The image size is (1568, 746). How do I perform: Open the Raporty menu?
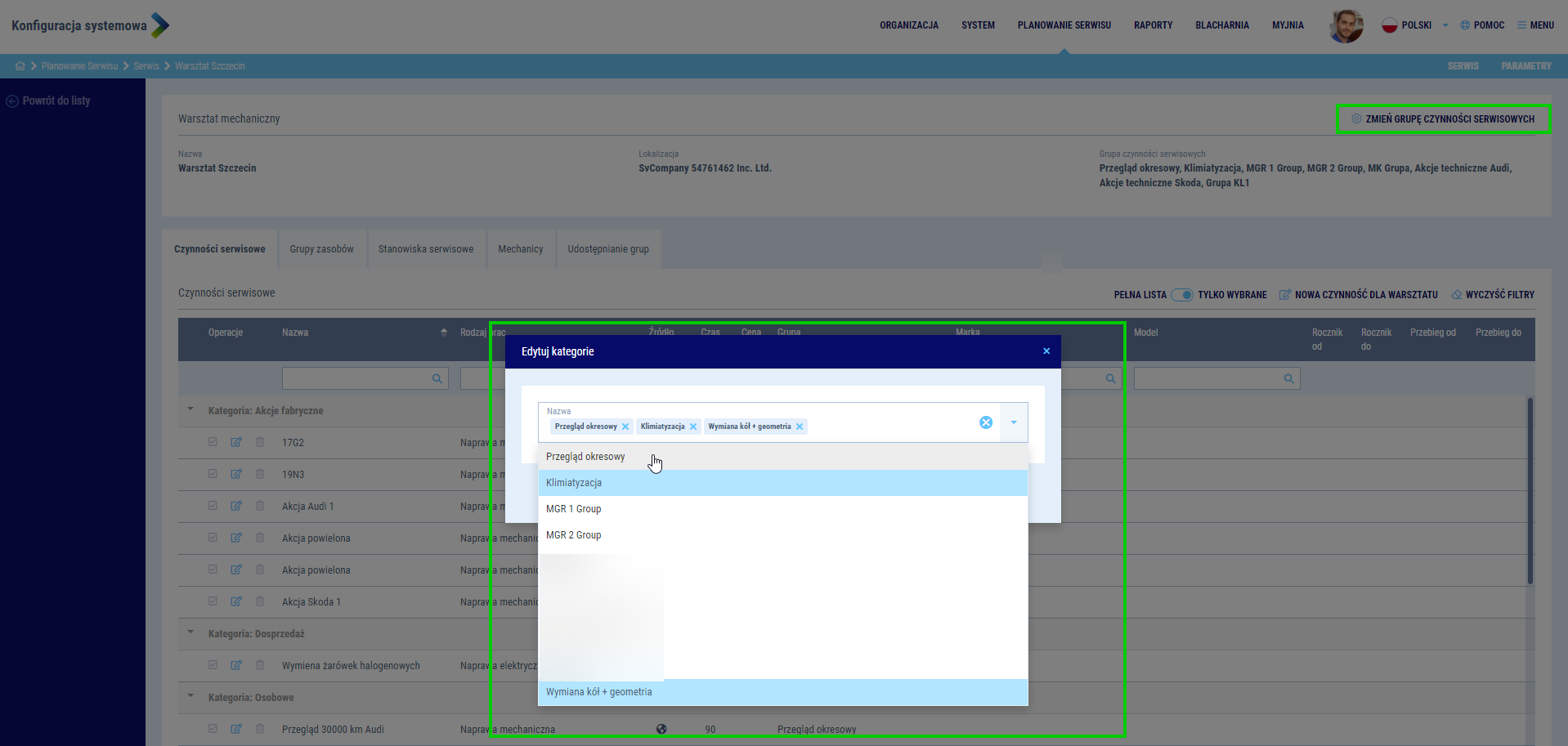click(x=1153, y=25)
